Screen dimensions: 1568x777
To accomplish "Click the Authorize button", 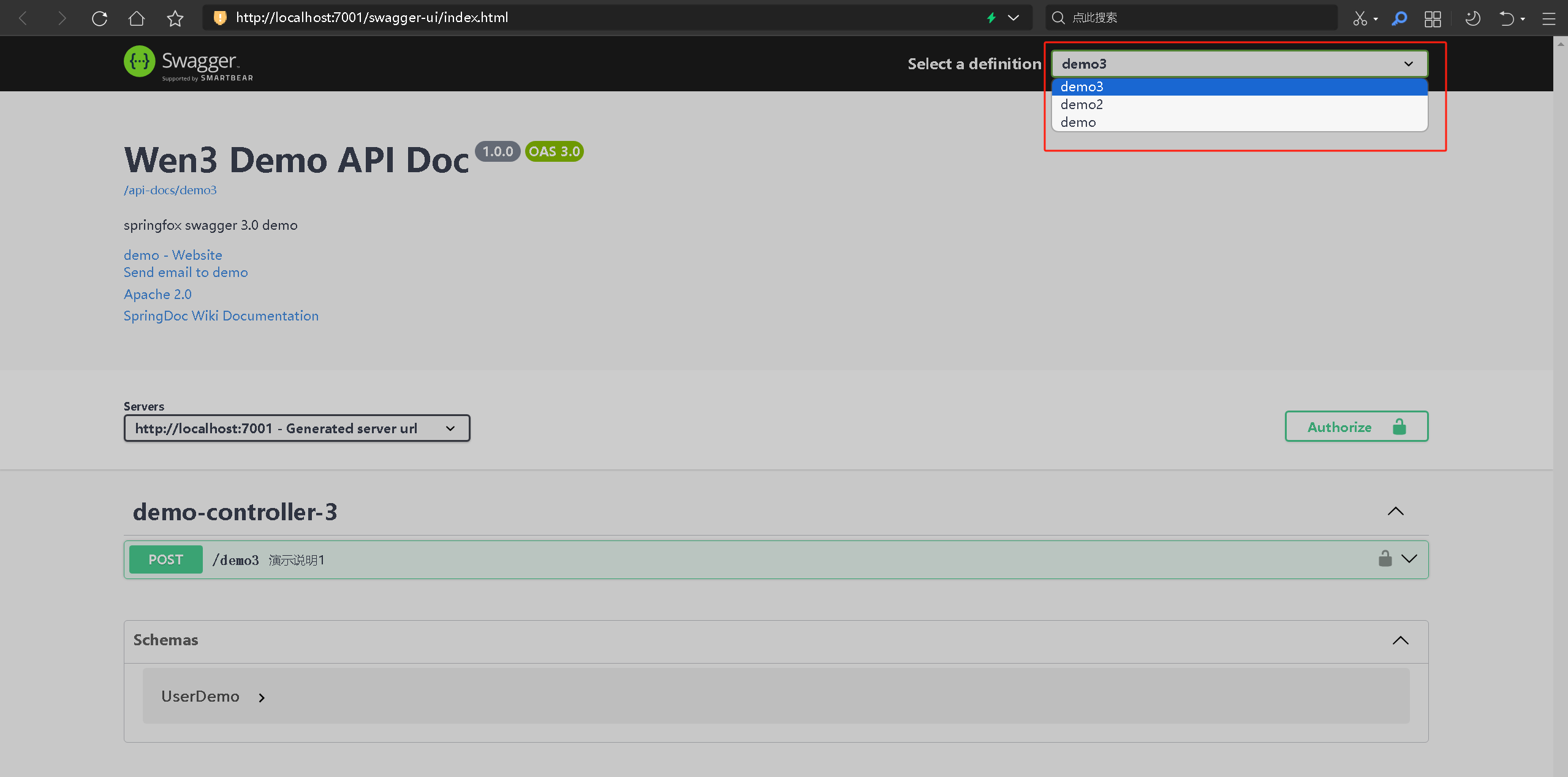I will pyautogui.click(x=1356, y=426).
